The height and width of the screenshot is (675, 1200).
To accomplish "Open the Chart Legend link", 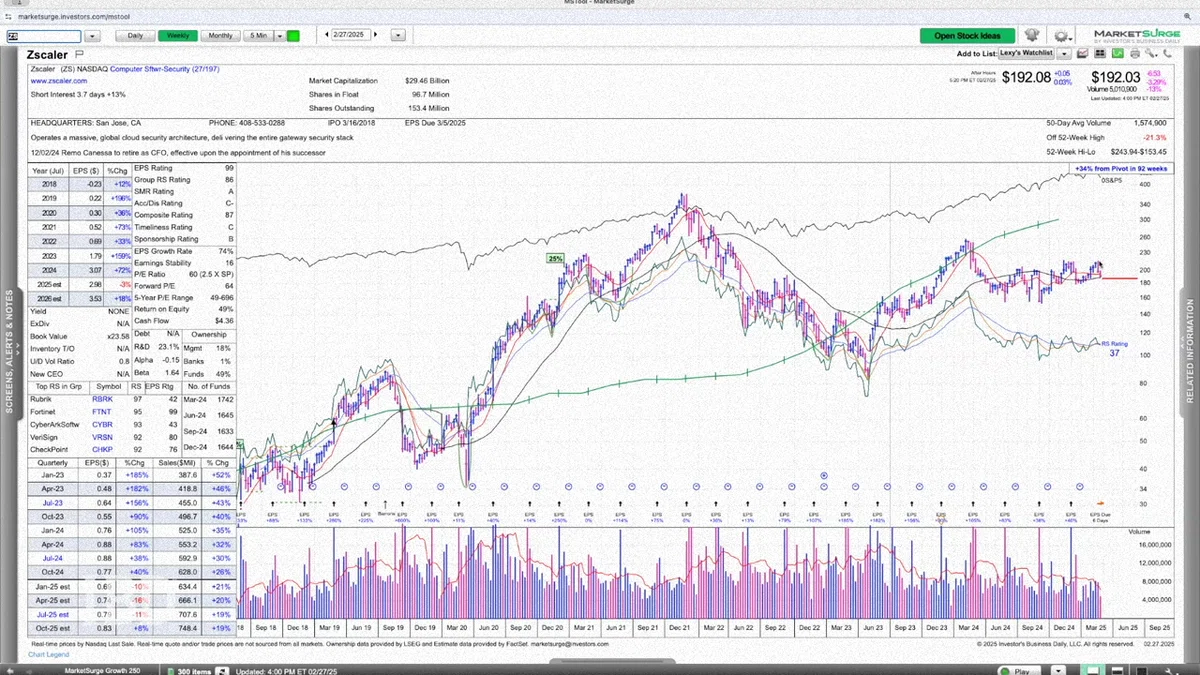I will coord(49,655).
